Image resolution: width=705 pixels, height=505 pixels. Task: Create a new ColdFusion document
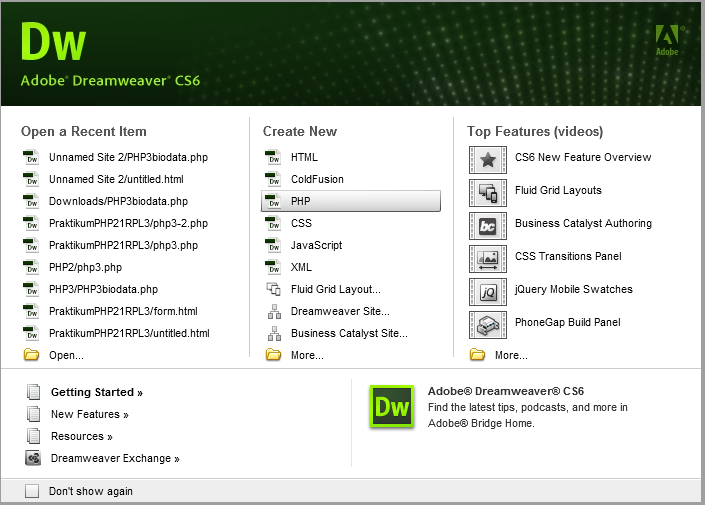(317, 179)
